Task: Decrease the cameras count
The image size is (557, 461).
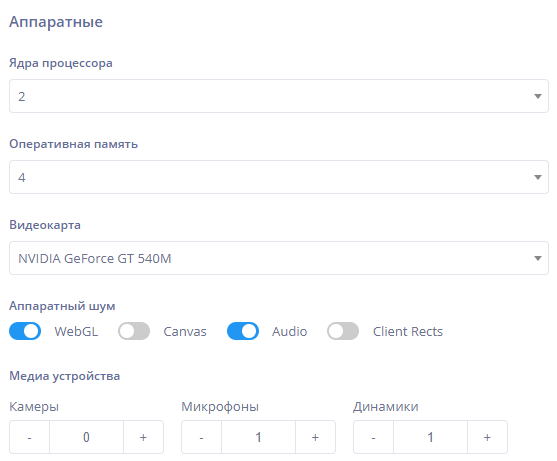Action: (29, 437)
